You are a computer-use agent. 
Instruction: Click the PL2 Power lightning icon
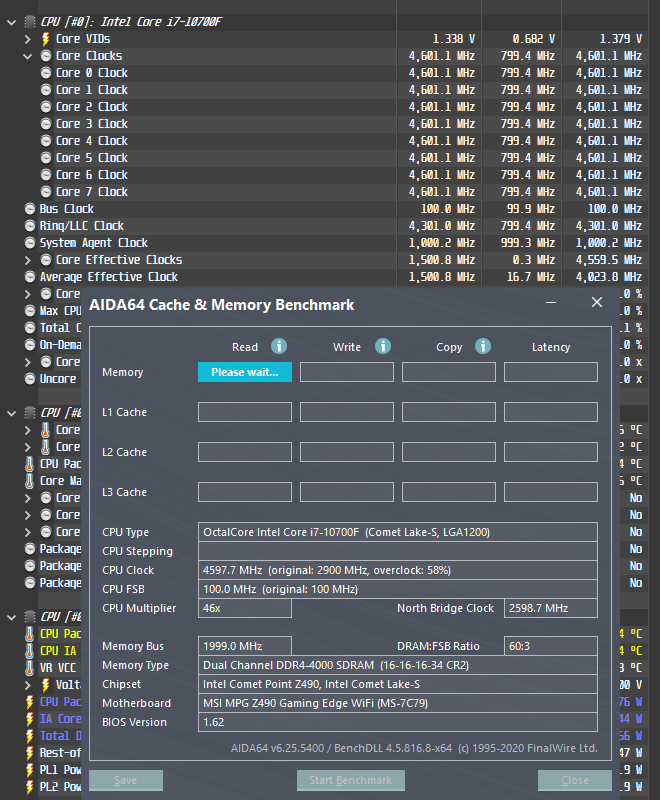tap(30, 787)
